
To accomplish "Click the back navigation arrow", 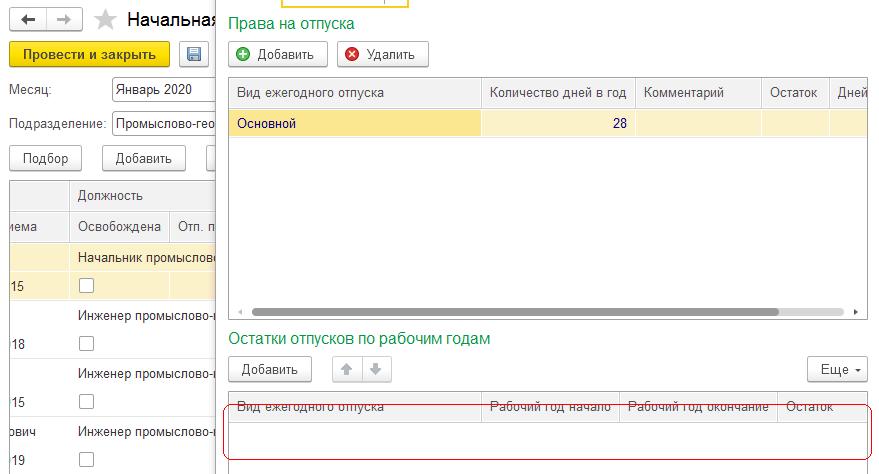I will 29,20.
